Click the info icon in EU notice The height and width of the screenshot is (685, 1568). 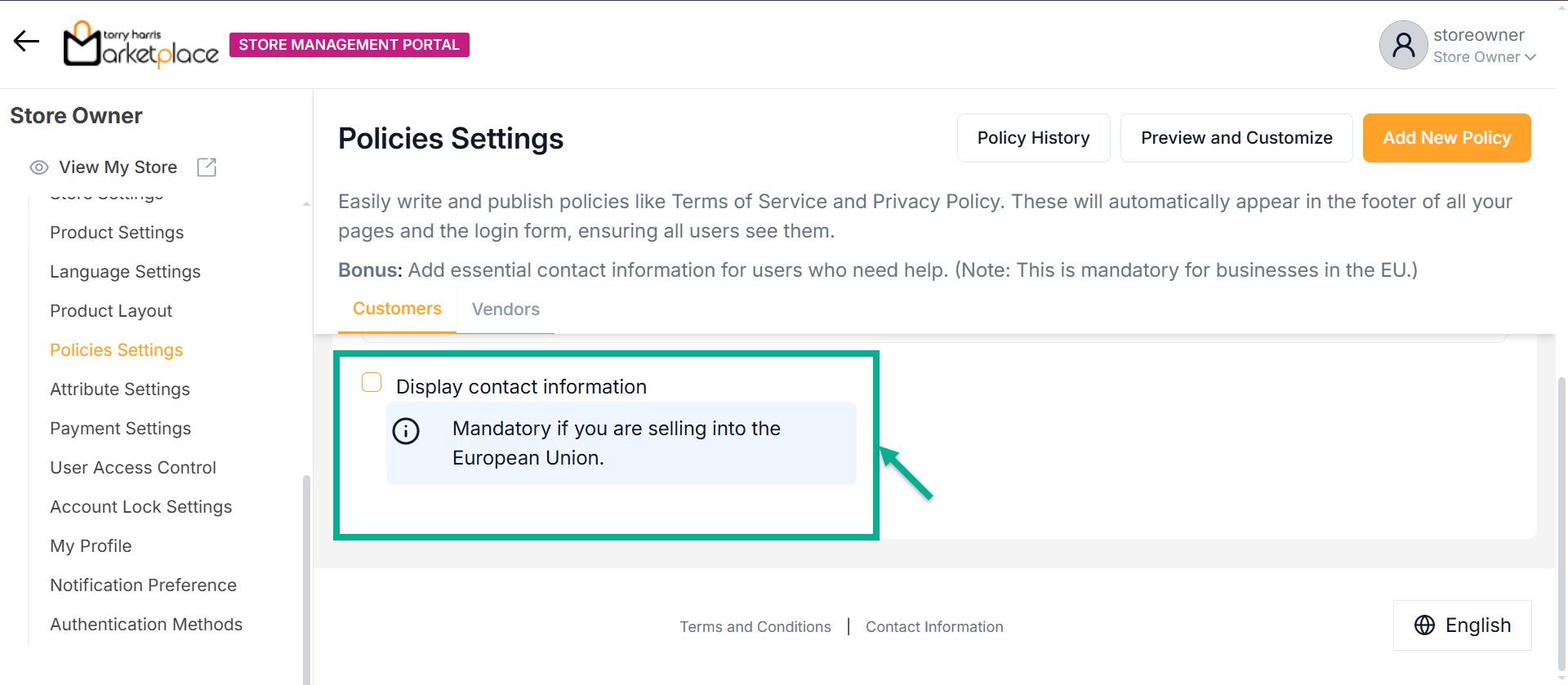point(406,430)
